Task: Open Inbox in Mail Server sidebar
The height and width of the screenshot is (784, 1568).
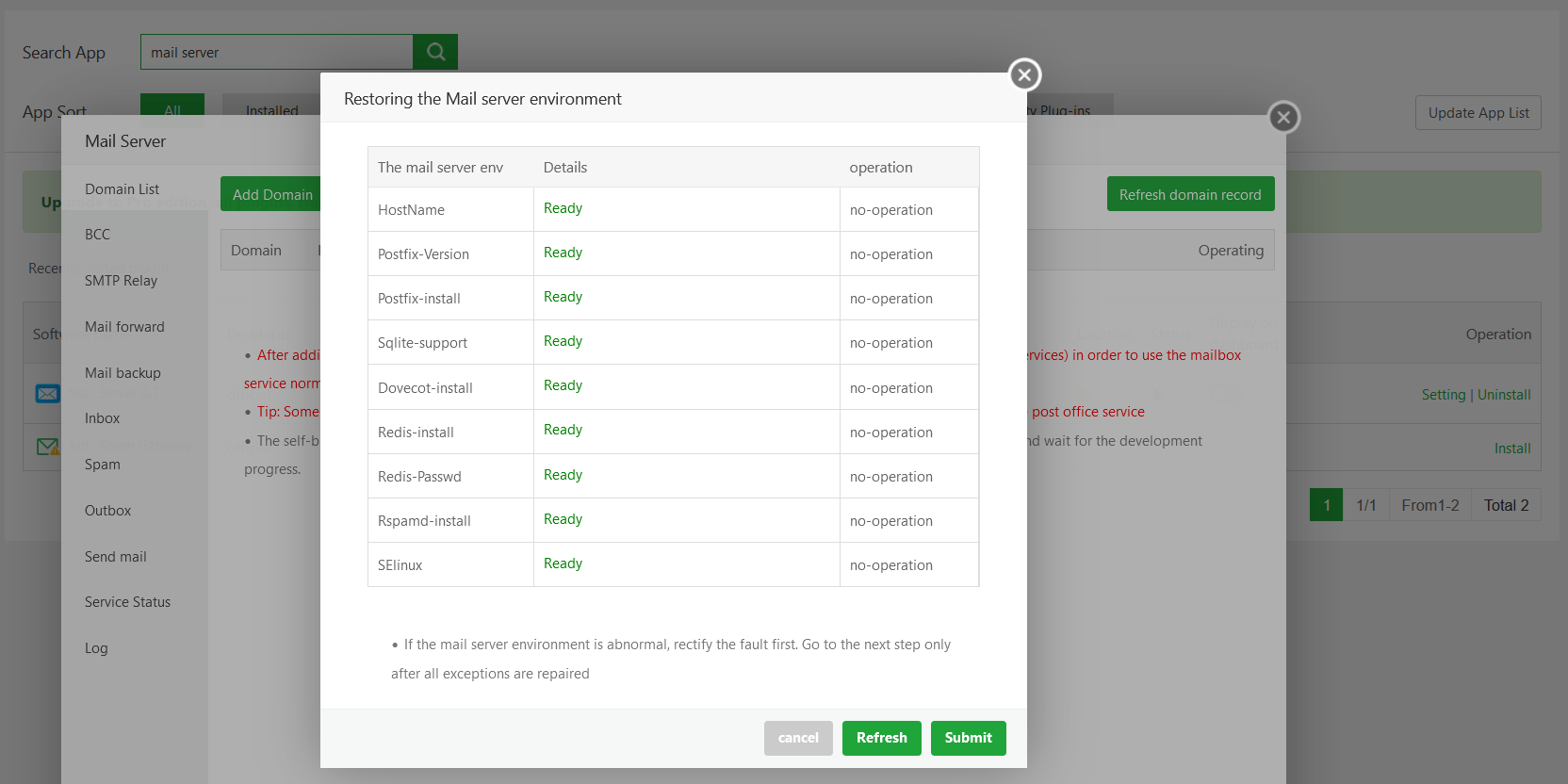Action: click(x=102, y=418)
